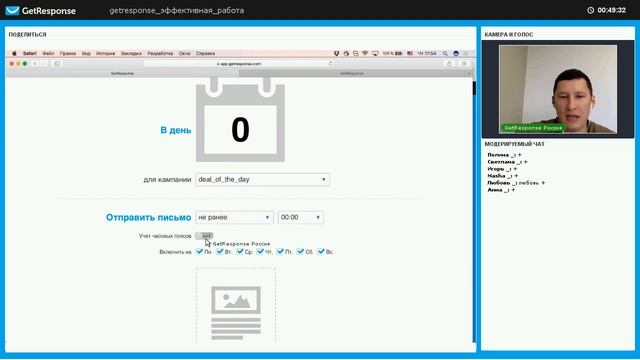The height and width of the screenshot is (360, 640).
Task: Open the Окно menu
Action: pos(184,53)
